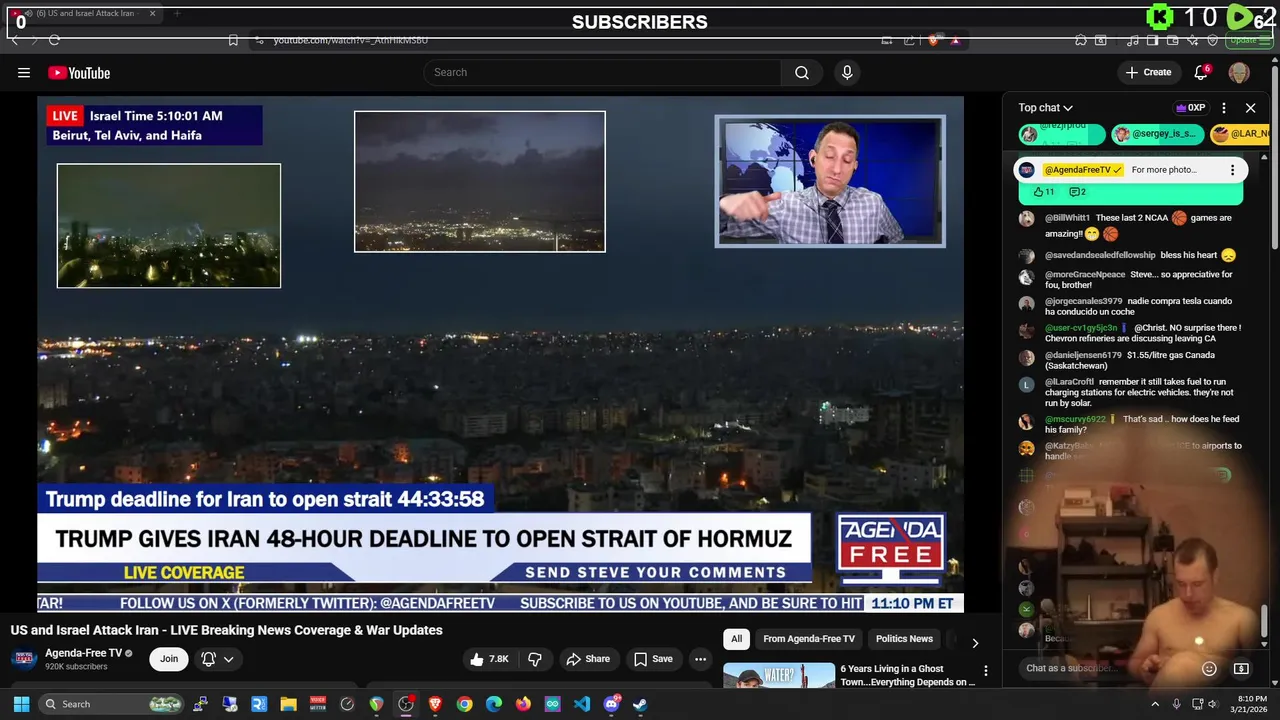1280x720 pixels.
Task: Open the Create button menu
Action: (x=1148, y=72)
